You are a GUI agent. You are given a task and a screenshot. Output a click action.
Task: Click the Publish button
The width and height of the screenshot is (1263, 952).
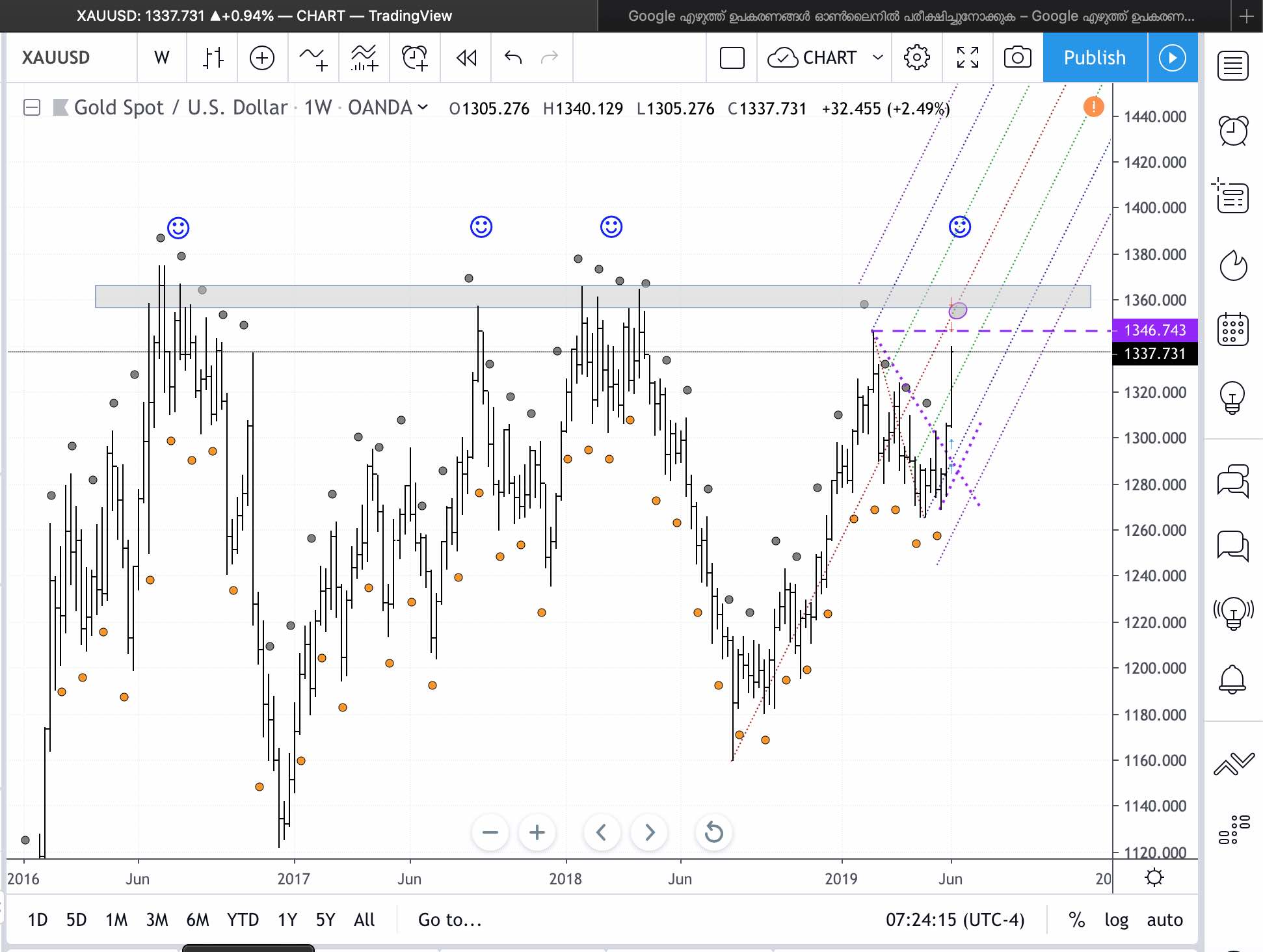click(1094, 57)
